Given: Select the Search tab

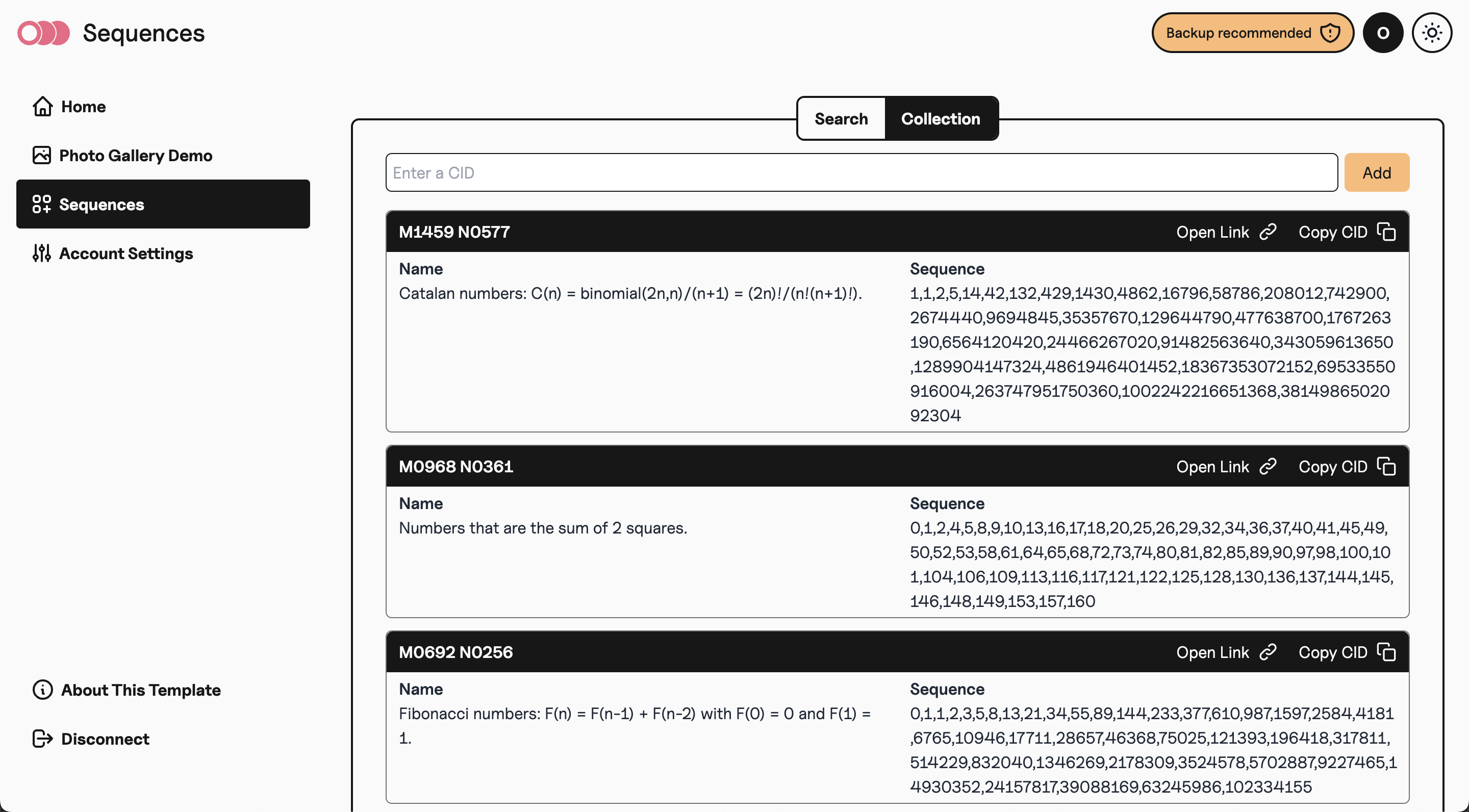Looking at the screenshot, I should pyautogui.click(x=841, y=118).
